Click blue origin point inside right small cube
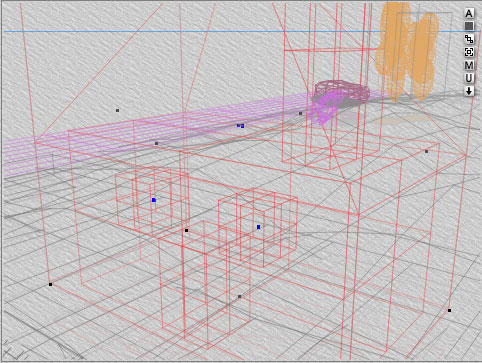 (x=259, y=227)
